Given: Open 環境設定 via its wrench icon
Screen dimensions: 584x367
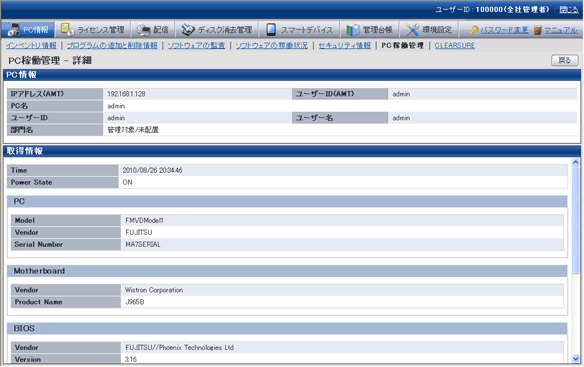Looking at the screenshot, I should tap(412, 29).
